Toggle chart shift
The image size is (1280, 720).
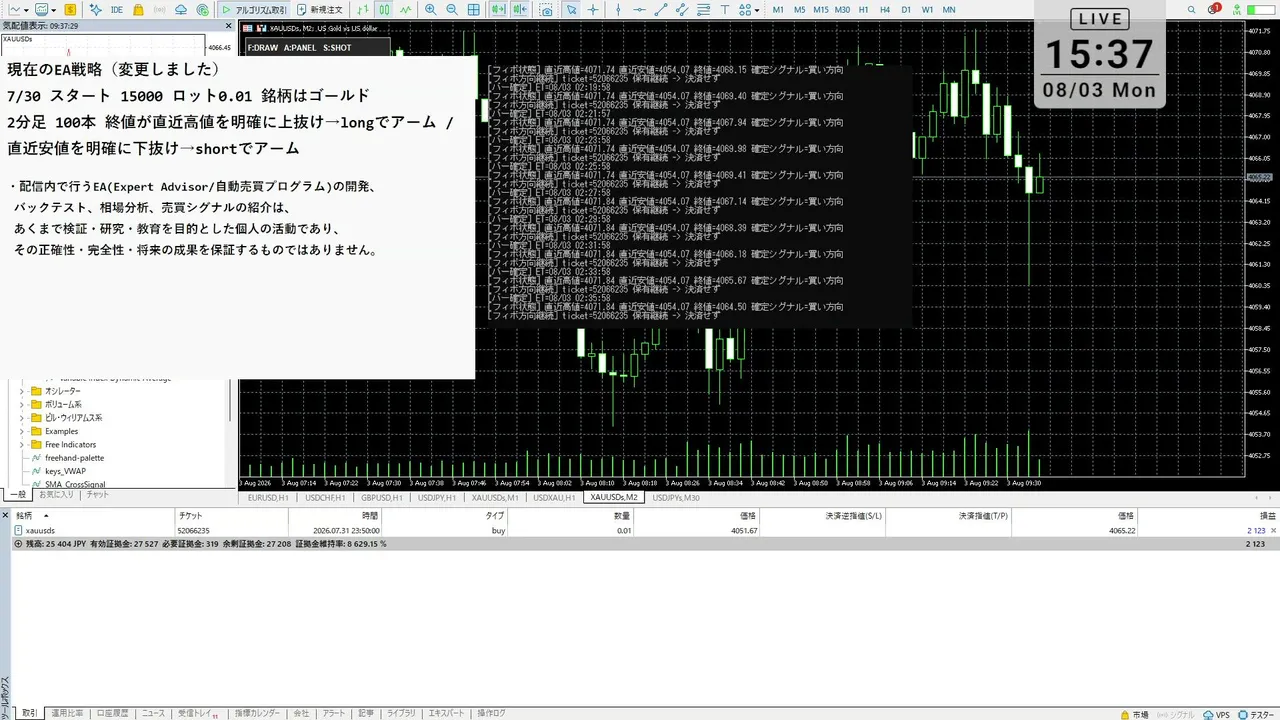[x=520, y=9]
